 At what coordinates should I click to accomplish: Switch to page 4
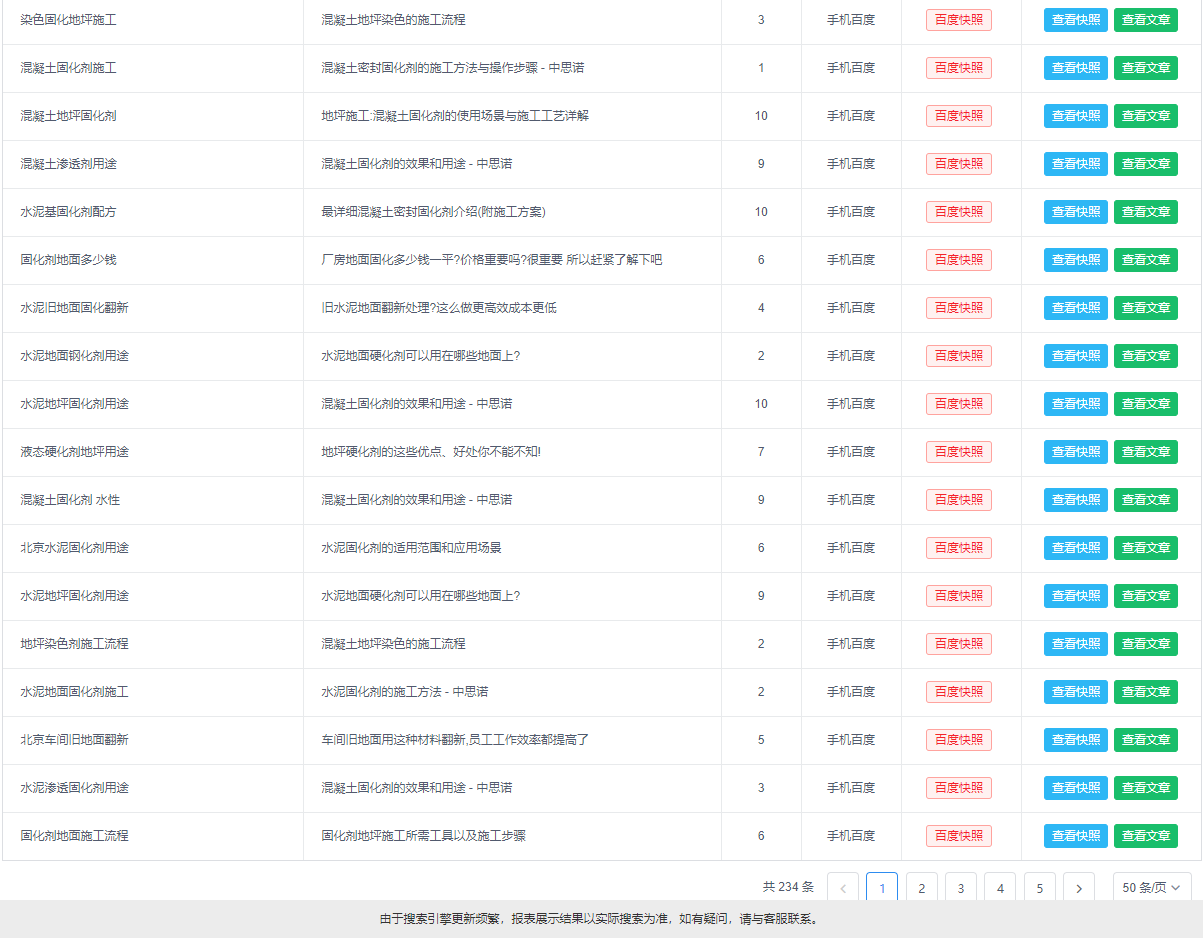click(999, 888)
